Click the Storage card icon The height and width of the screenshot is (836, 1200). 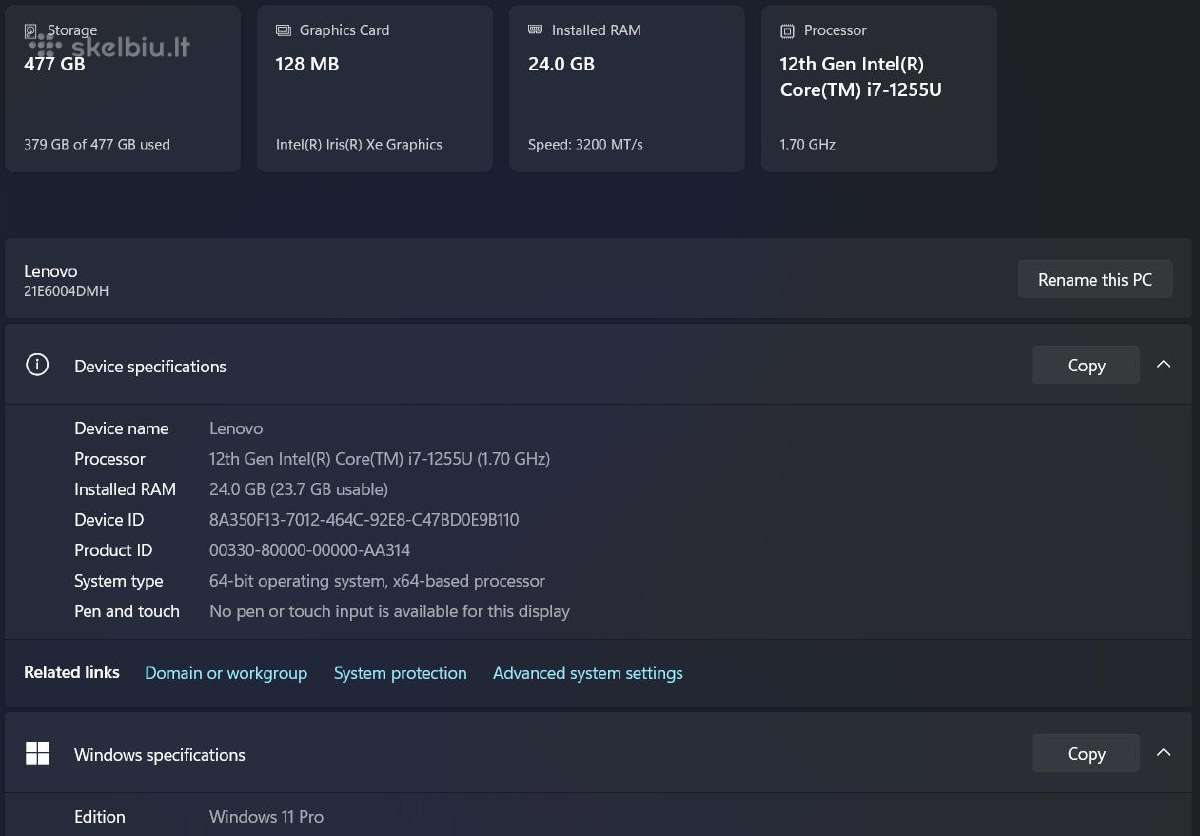coord(32,31)
